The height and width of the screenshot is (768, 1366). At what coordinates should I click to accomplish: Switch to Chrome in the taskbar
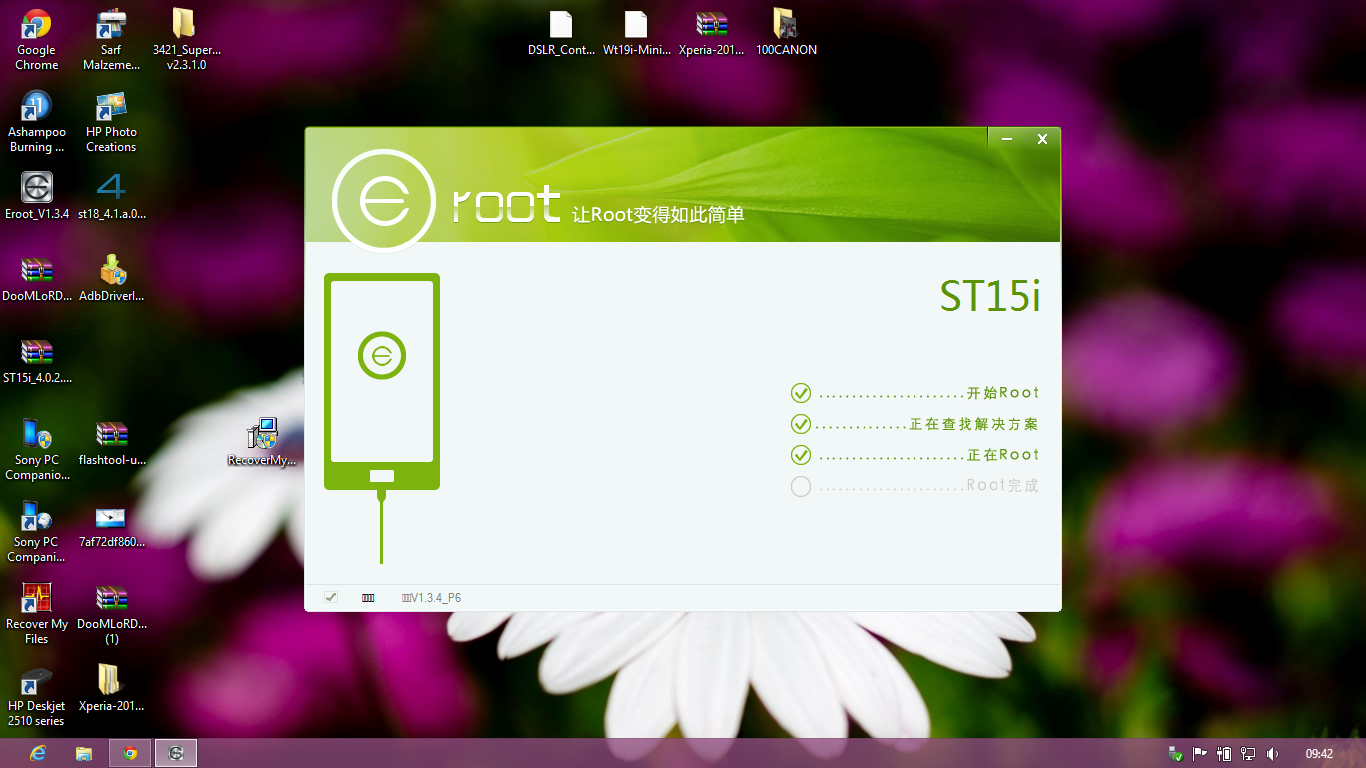click(130, 753)
